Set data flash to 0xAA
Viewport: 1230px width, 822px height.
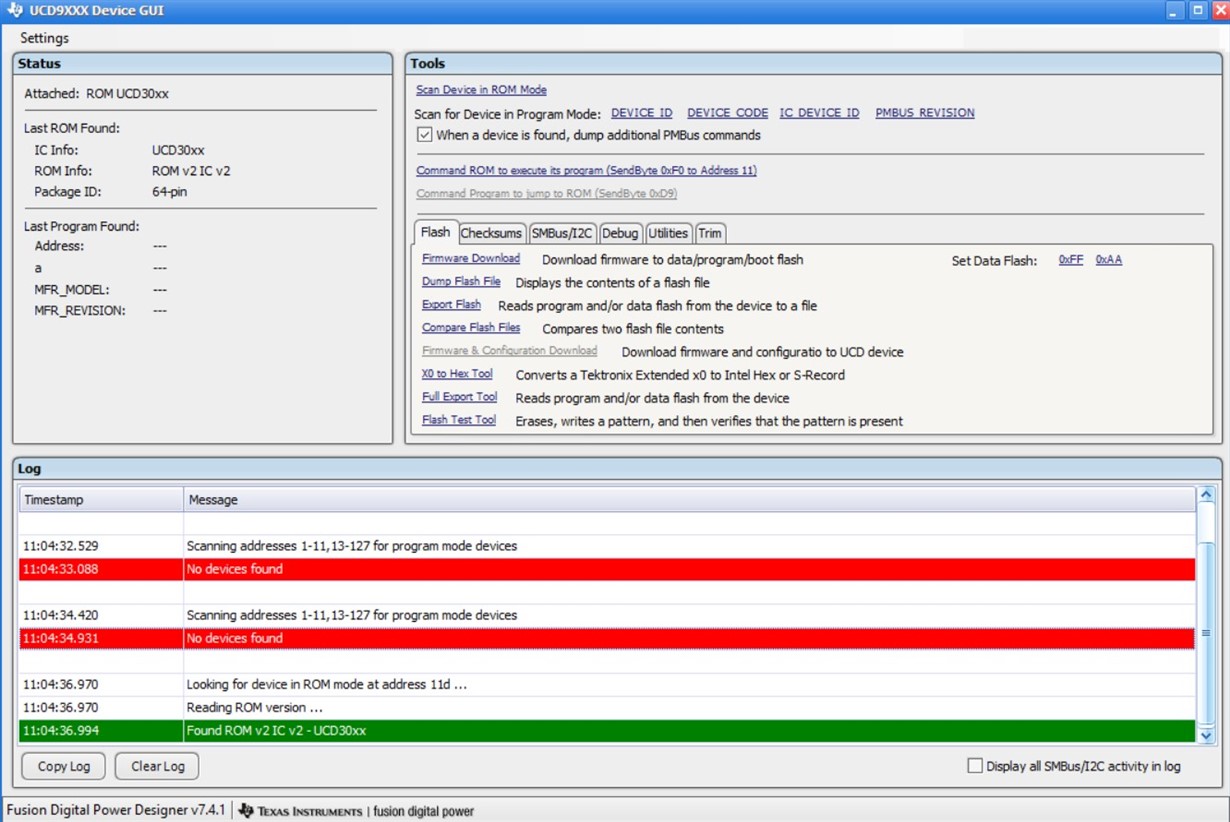[x=1109, y=260]
